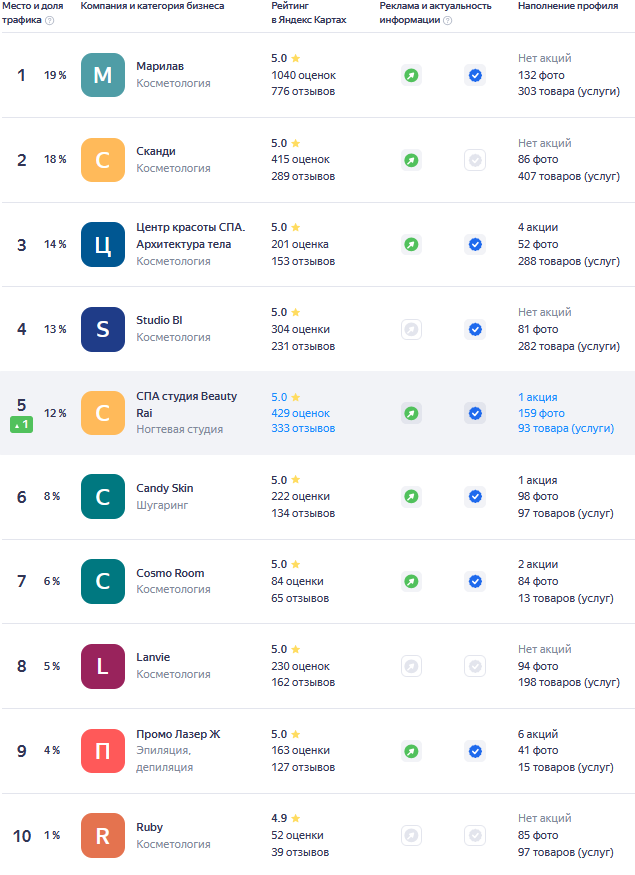Screen dimensions: 635x875
Task: Click the green position change '1' badge
Action: pyautogui.click(x=21, y=425)
